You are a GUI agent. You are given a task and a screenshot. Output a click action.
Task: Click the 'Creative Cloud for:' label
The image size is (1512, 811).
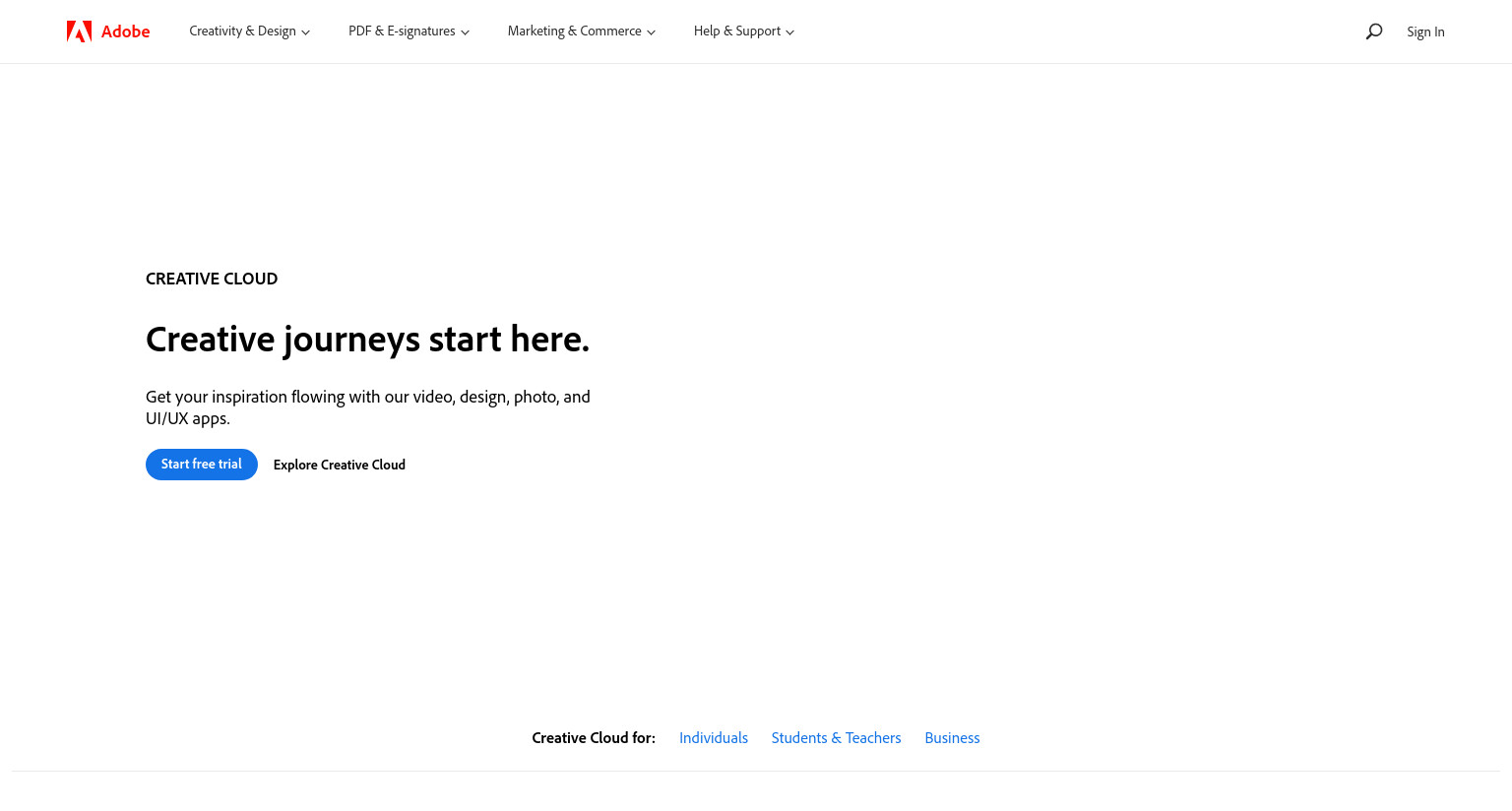click(x=594, y=738)
